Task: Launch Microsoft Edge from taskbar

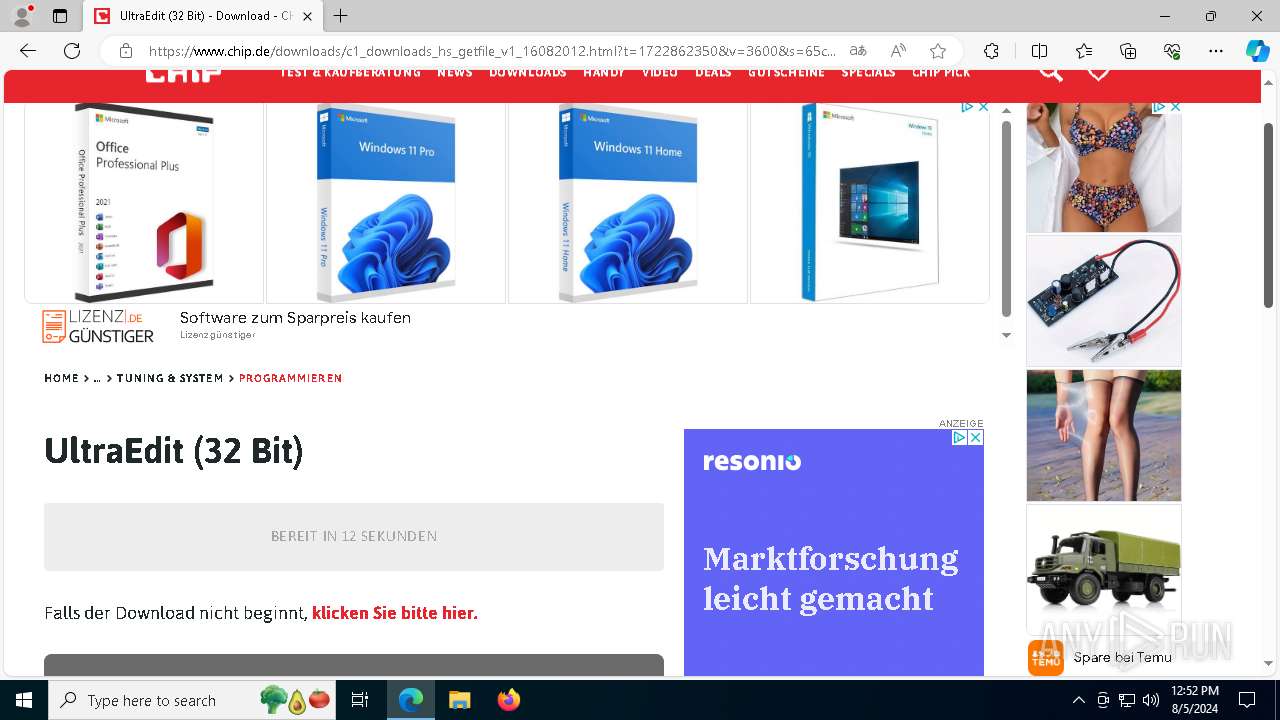Action: 411,700
